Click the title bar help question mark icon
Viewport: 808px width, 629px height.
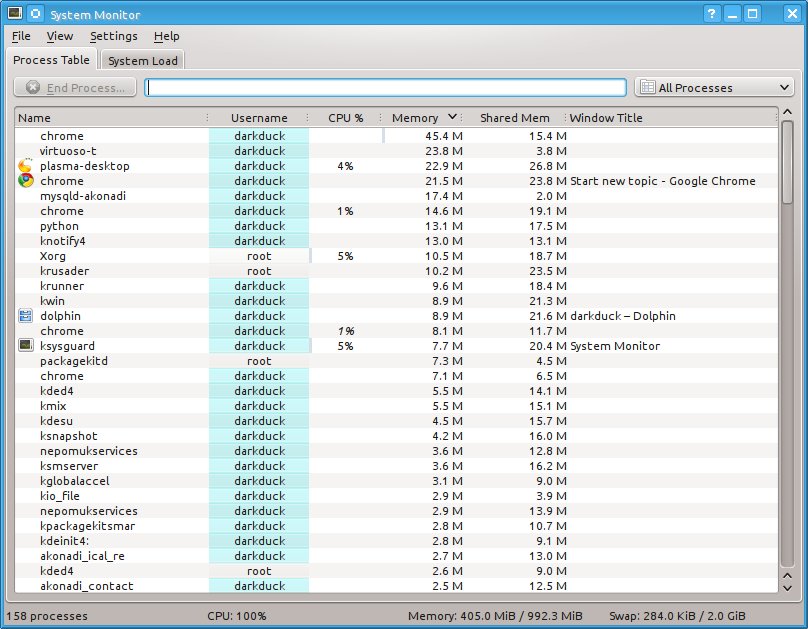[712, 14]
